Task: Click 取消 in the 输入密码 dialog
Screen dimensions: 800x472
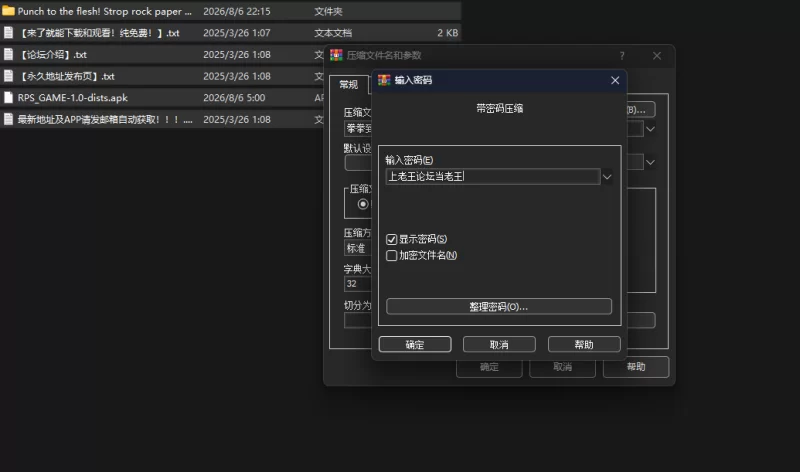Action: click(x=499, y=344)
